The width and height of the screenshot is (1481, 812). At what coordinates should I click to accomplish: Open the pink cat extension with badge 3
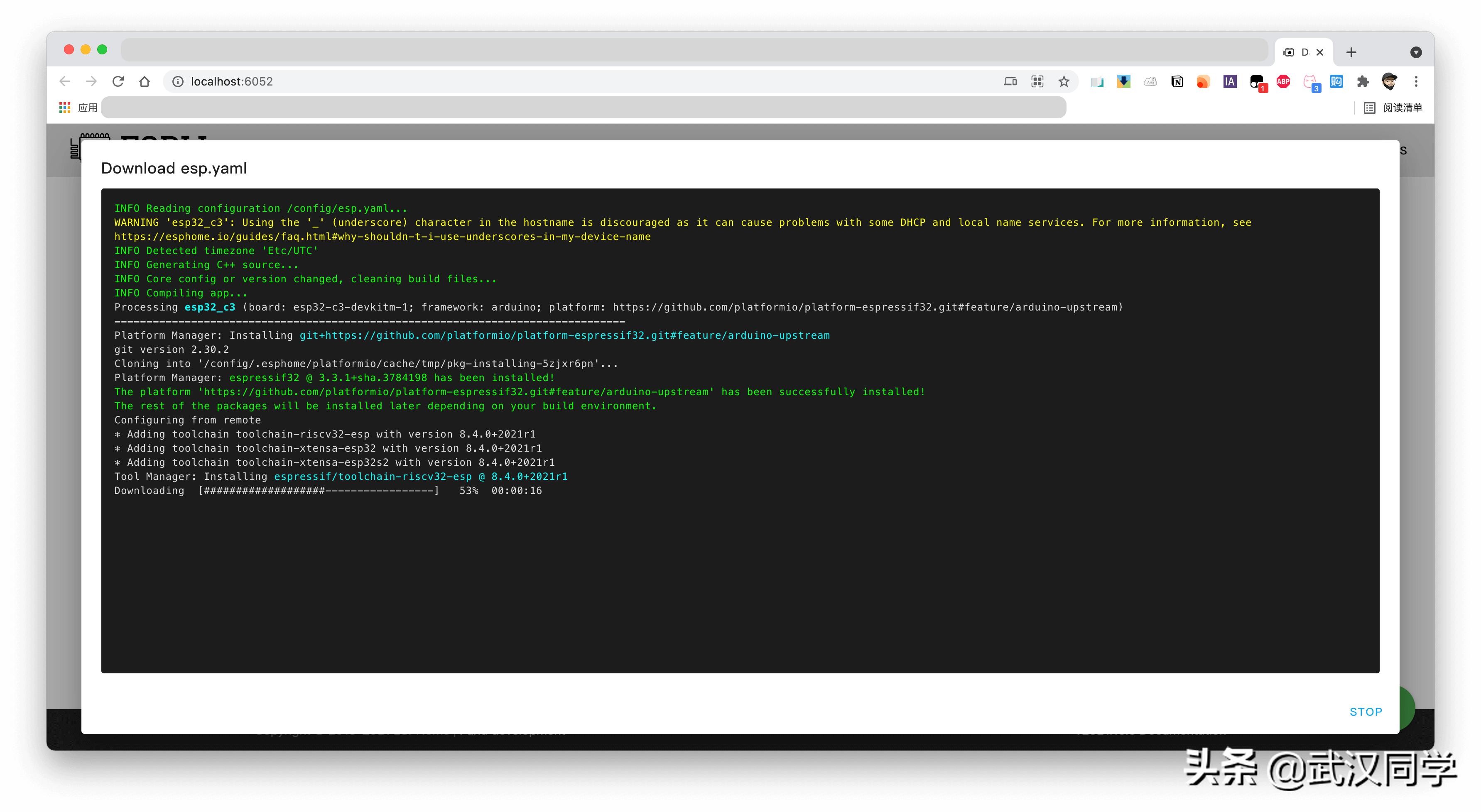pos(1310,82)
